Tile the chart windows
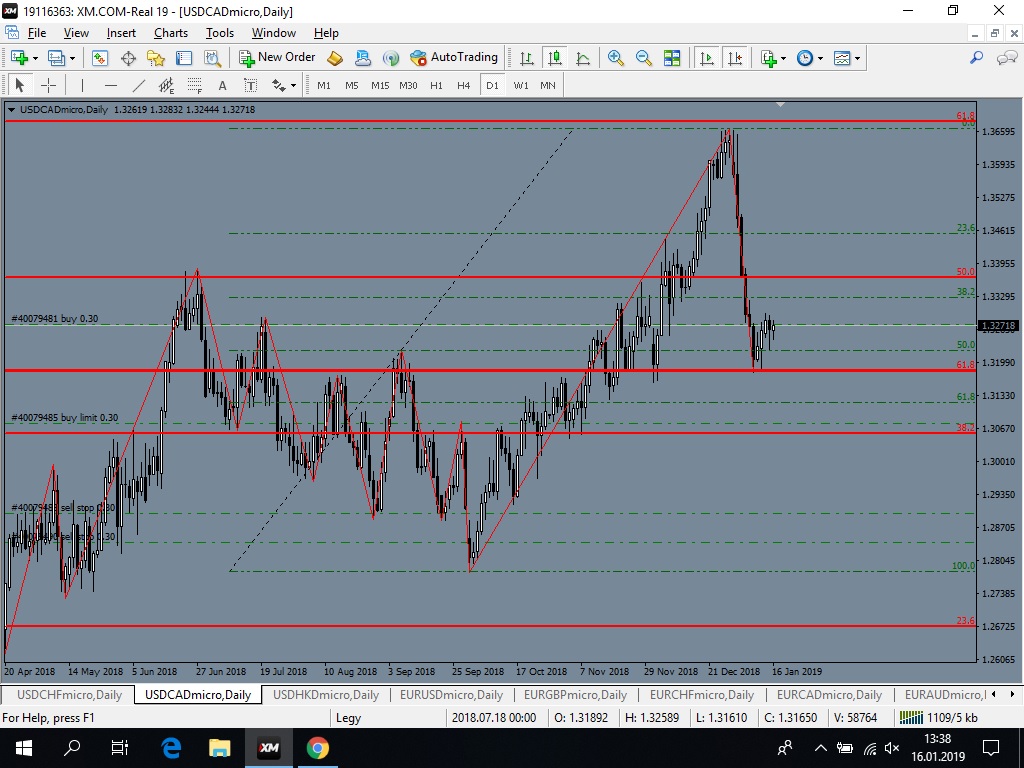This screenshot has height=768, width=1024. pos(671,58)
